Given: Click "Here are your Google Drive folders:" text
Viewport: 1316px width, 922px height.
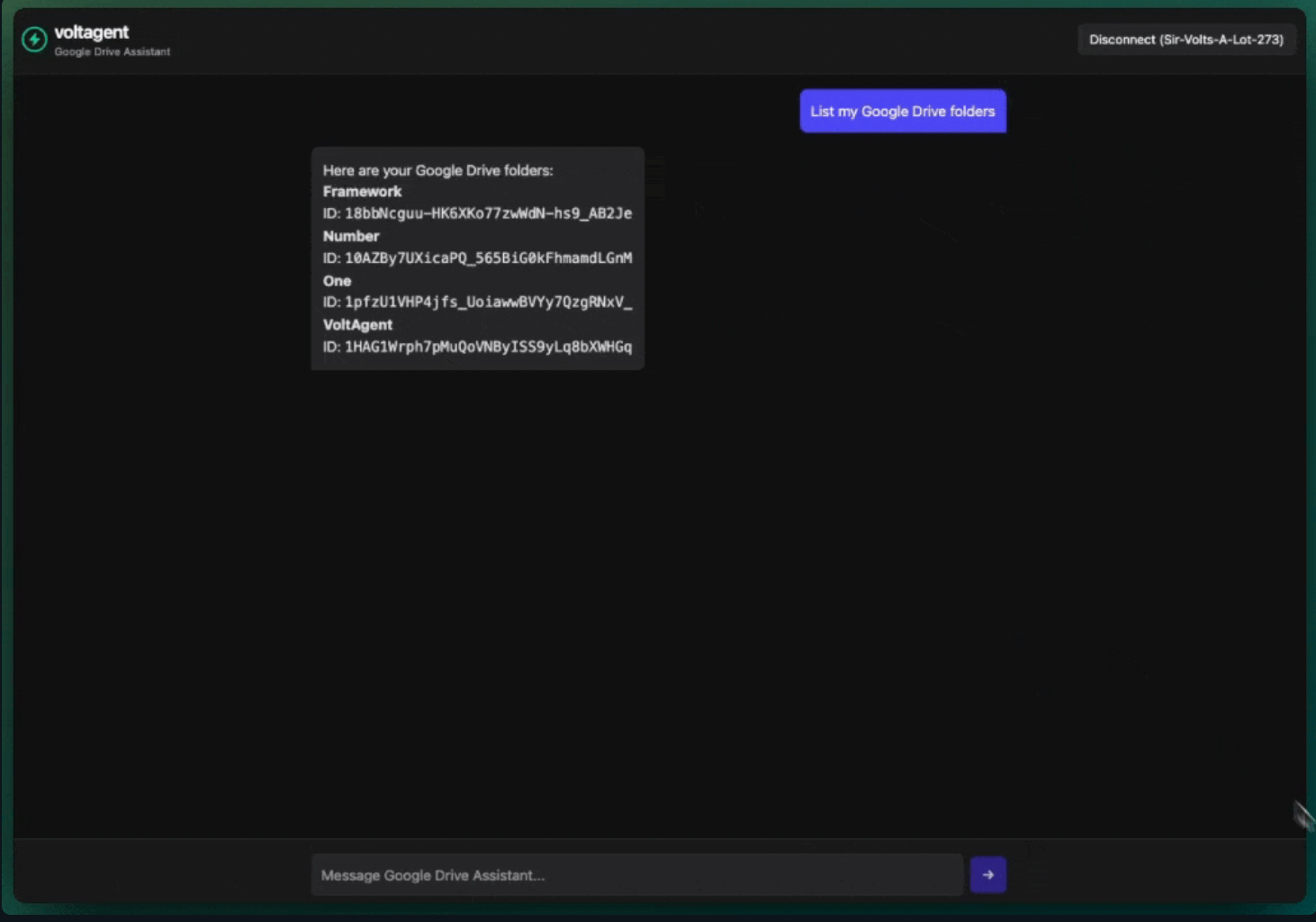Looking at the screenshot, I should tap(438, 170).
